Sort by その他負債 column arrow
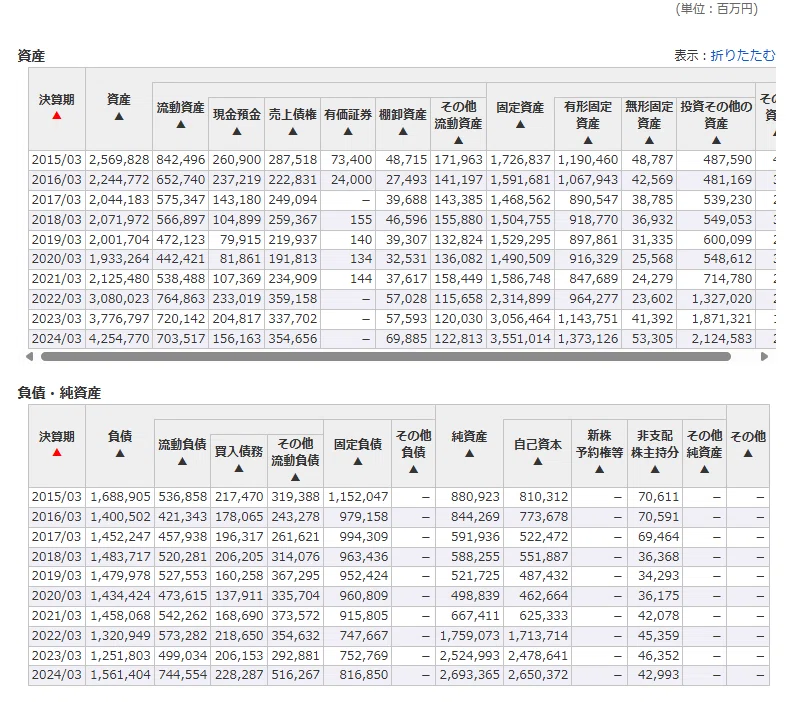The image size is (803, 702). tap(413, 469)
